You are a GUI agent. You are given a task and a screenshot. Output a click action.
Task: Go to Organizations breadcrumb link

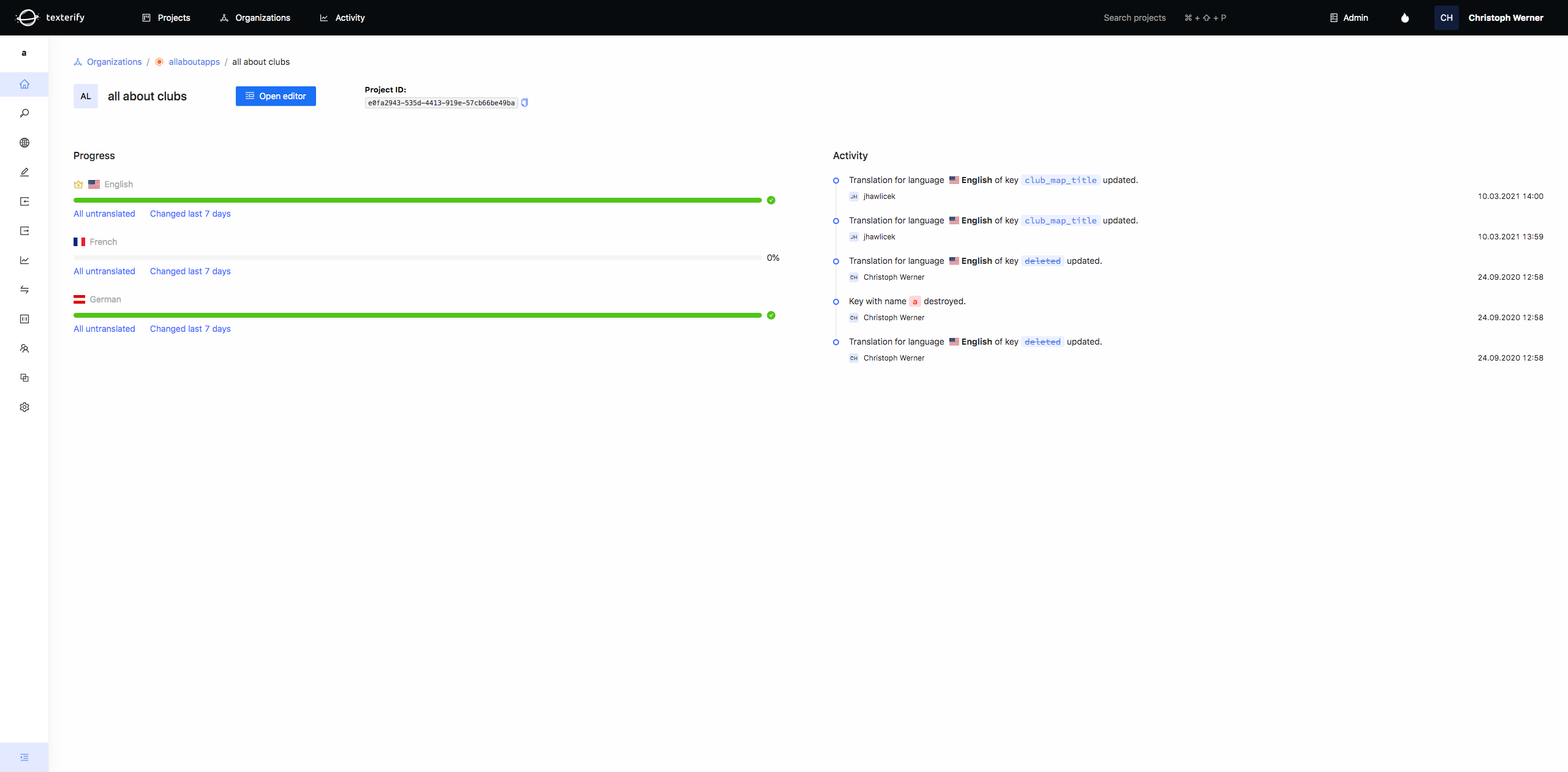114,62
